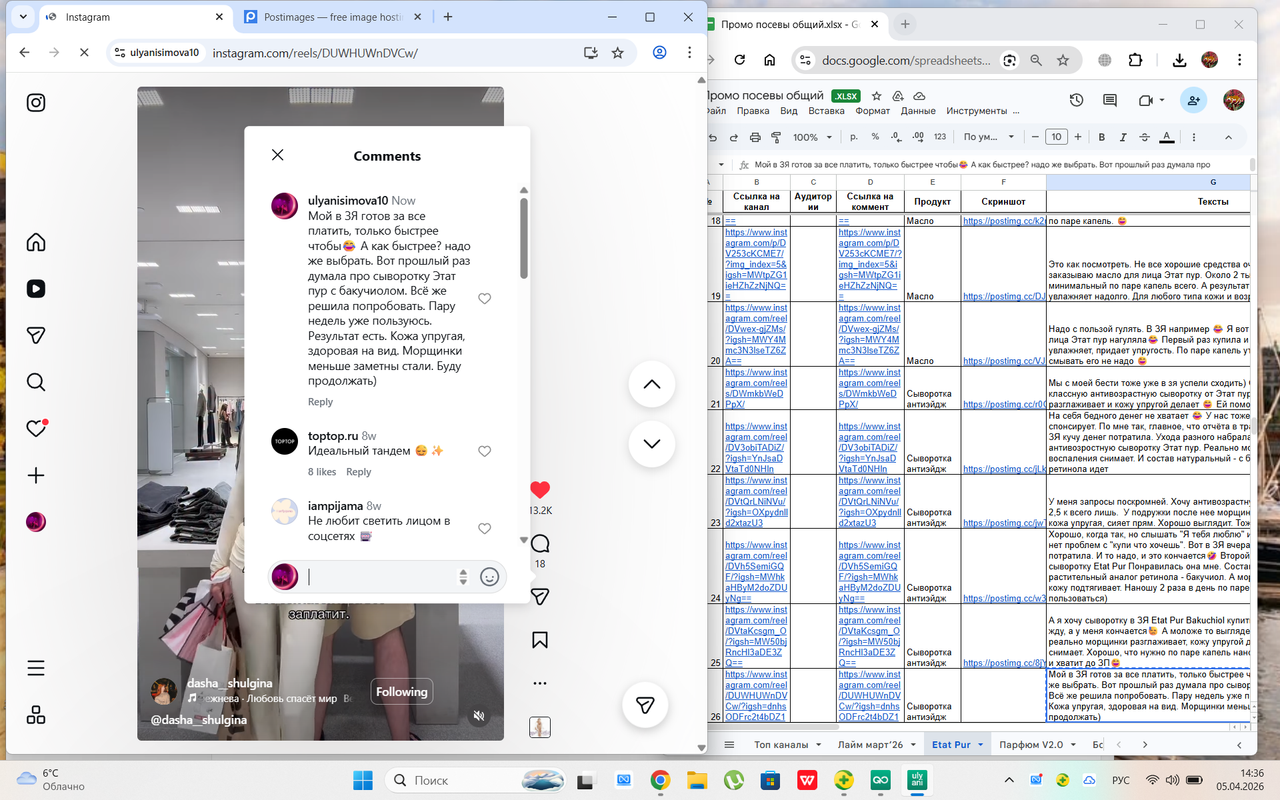
Task: Share the reel via paper plane under comments
Action: click(540, 596)
